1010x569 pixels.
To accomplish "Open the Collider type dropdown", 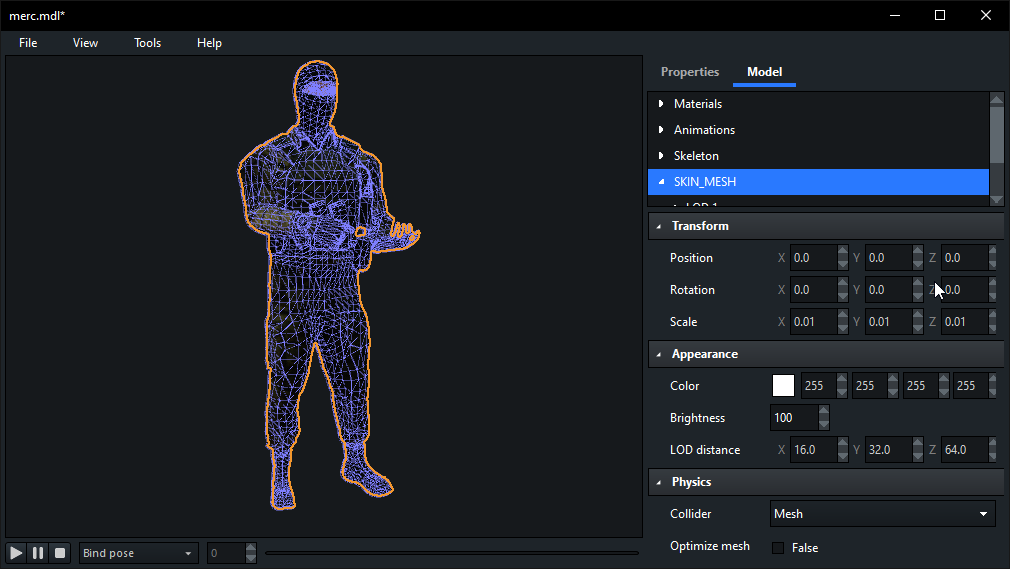I will tap(882, 514).
